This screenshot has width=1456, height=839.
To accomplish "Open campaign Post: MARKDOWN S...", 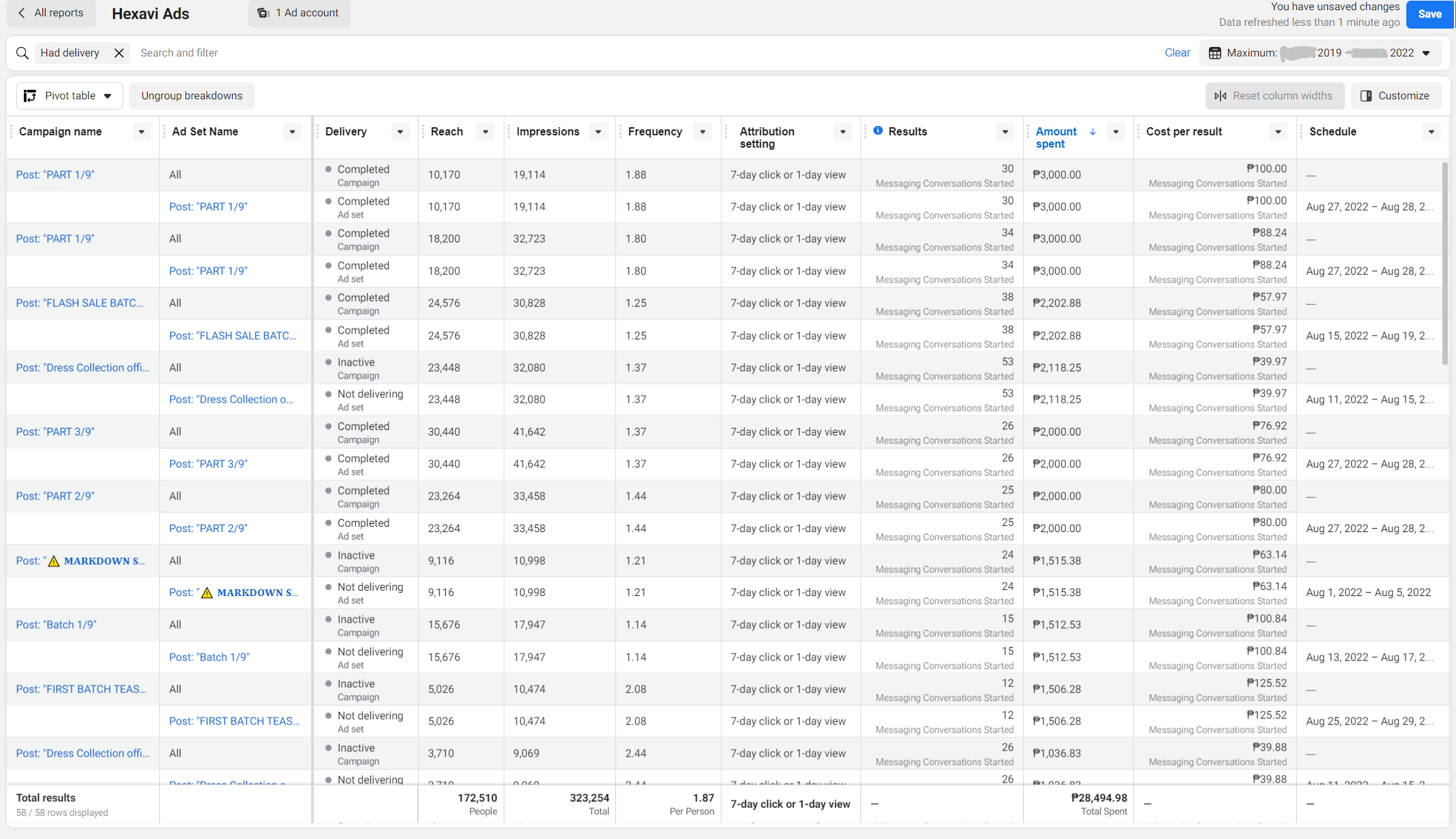I will tap(80, 561).
